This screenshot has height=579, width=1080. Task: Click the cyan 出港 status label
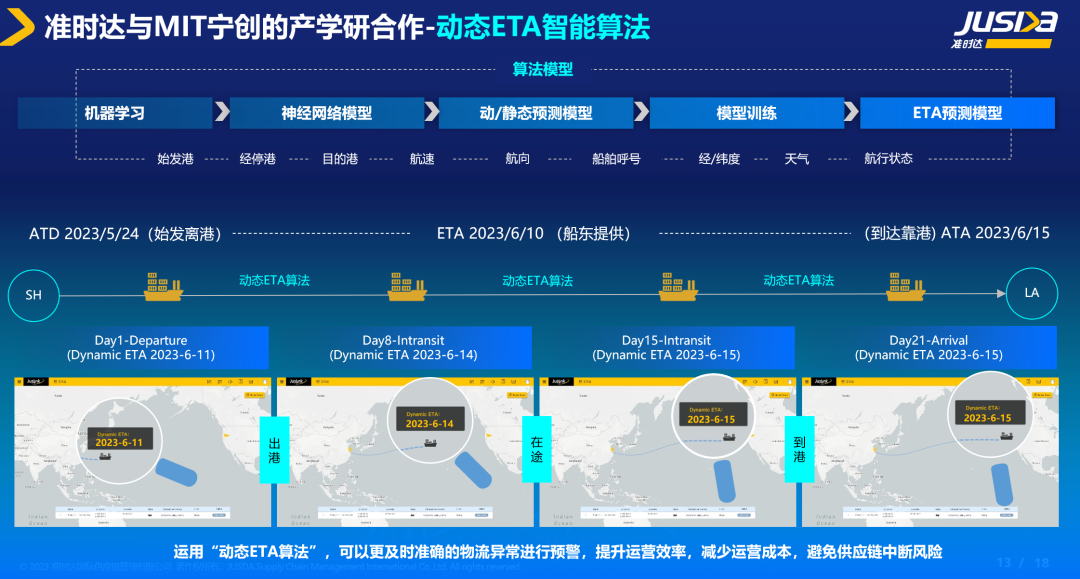[274, 449]
